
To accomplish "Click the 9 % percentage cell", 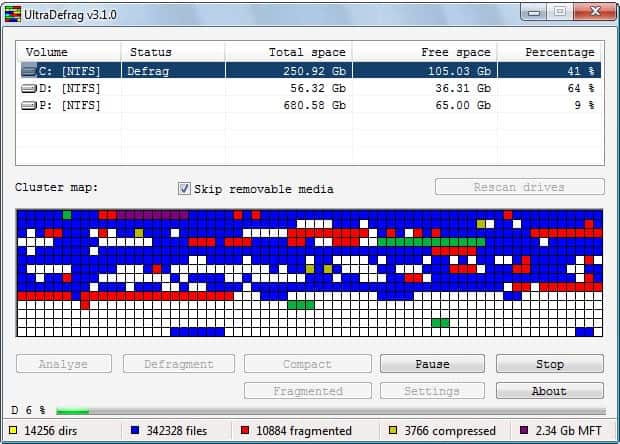I will pos(549,105).
